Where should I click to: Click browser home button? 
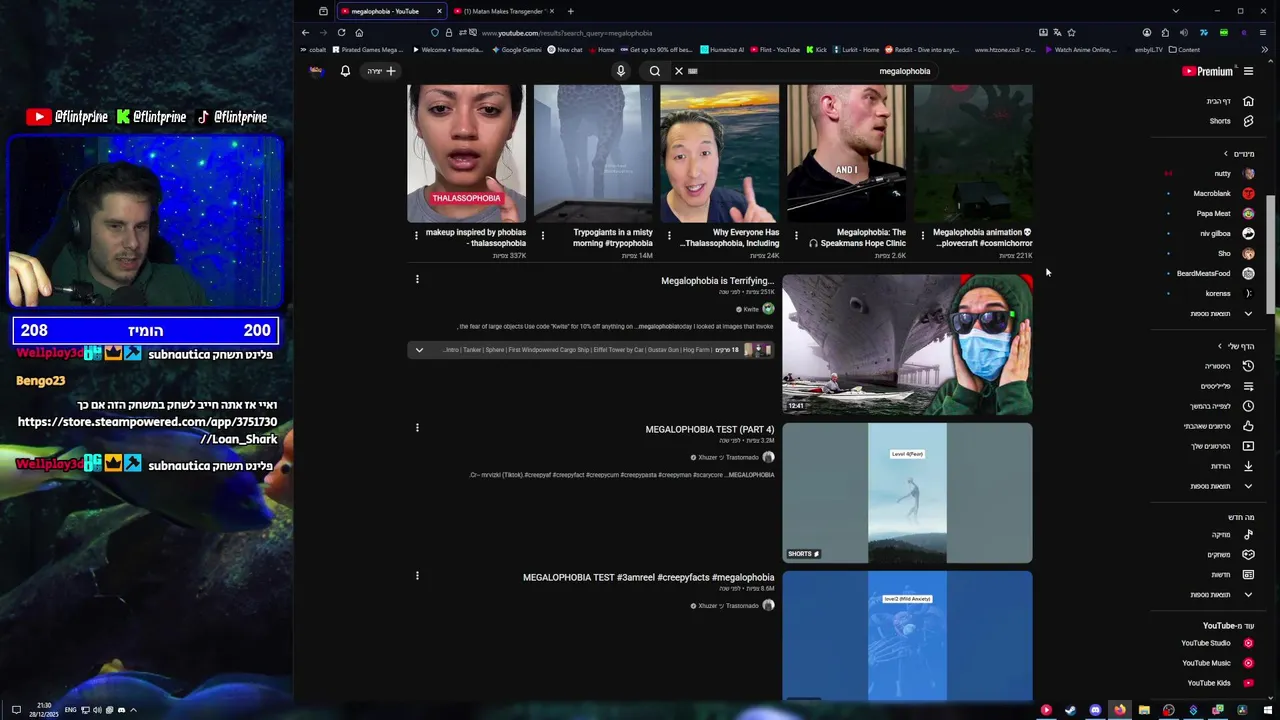359,32
